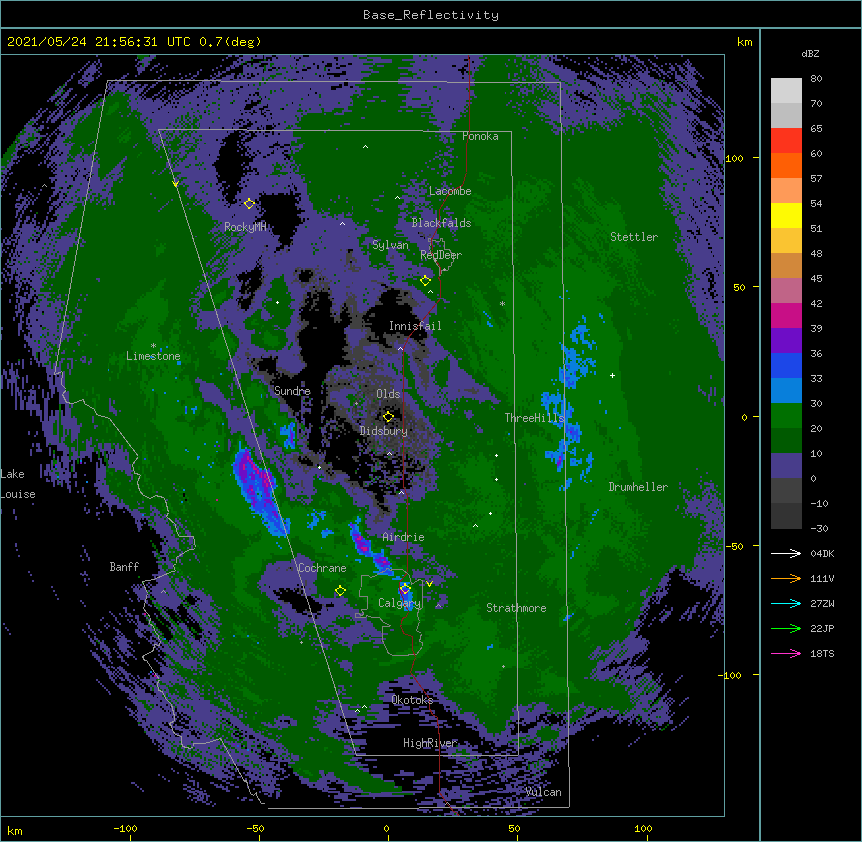The height and width of the screenshot is (842, 862).
Task: Click the Base_Reflectivity title
Action: click(431, 15)
